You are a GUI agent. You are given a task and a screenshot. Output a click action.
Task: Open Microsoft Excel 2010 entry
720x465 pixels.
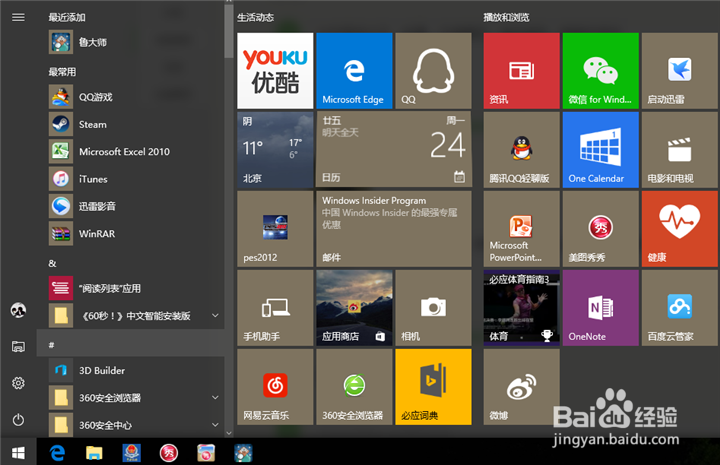click(130, 151)
